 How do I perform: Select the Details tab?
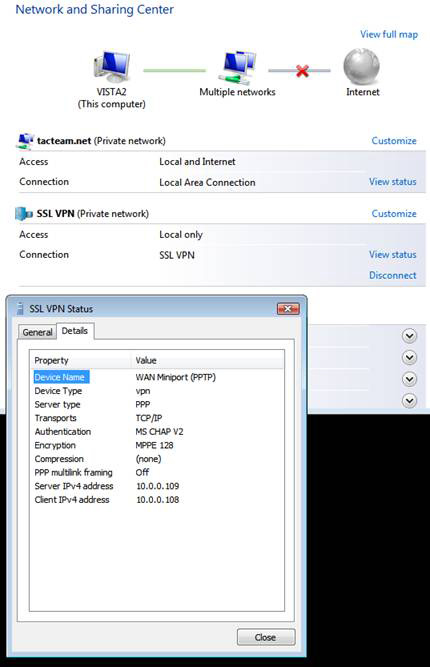click(75, 331)
